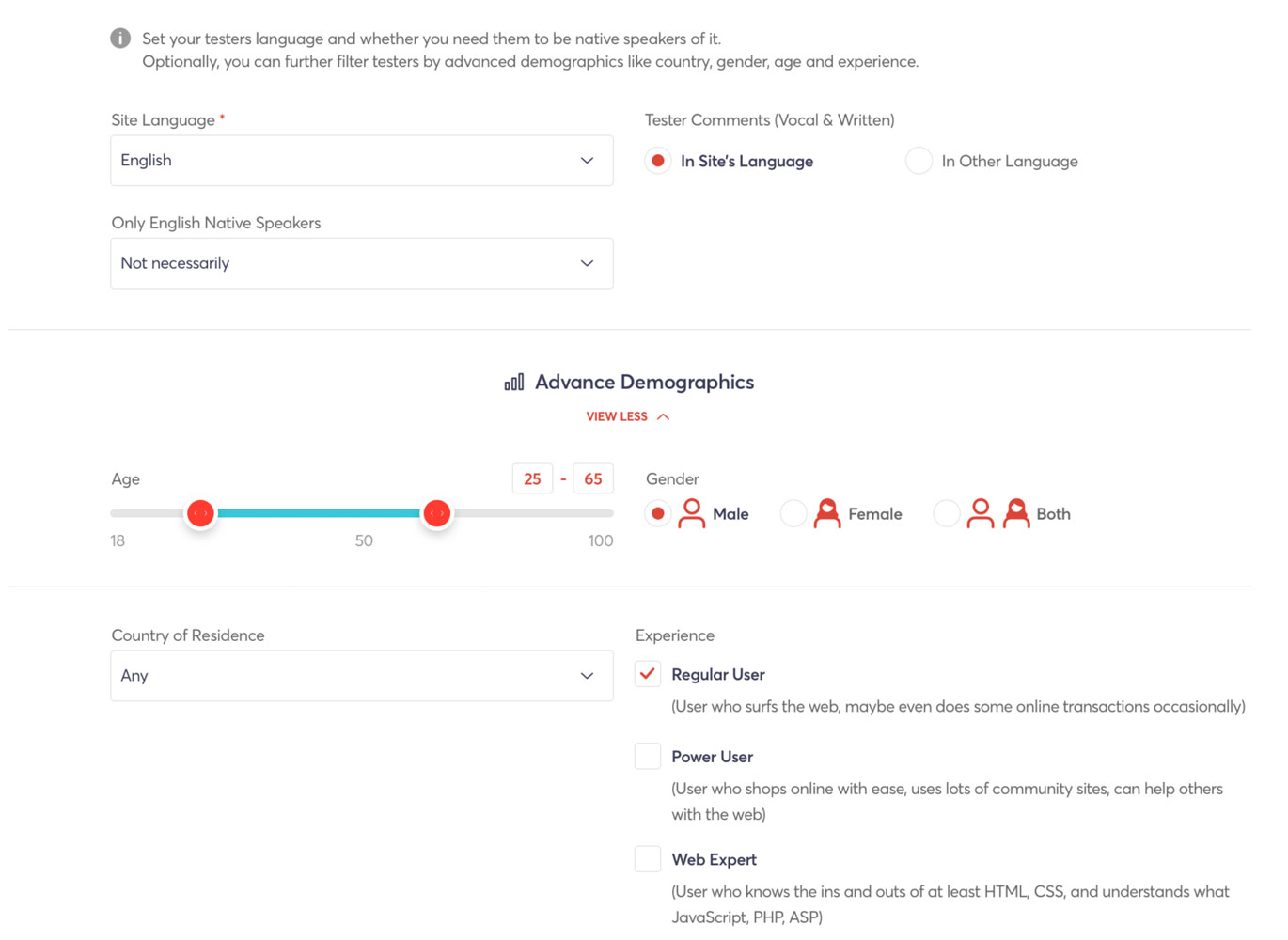Click the Age input field showing 25

point(532,478)
